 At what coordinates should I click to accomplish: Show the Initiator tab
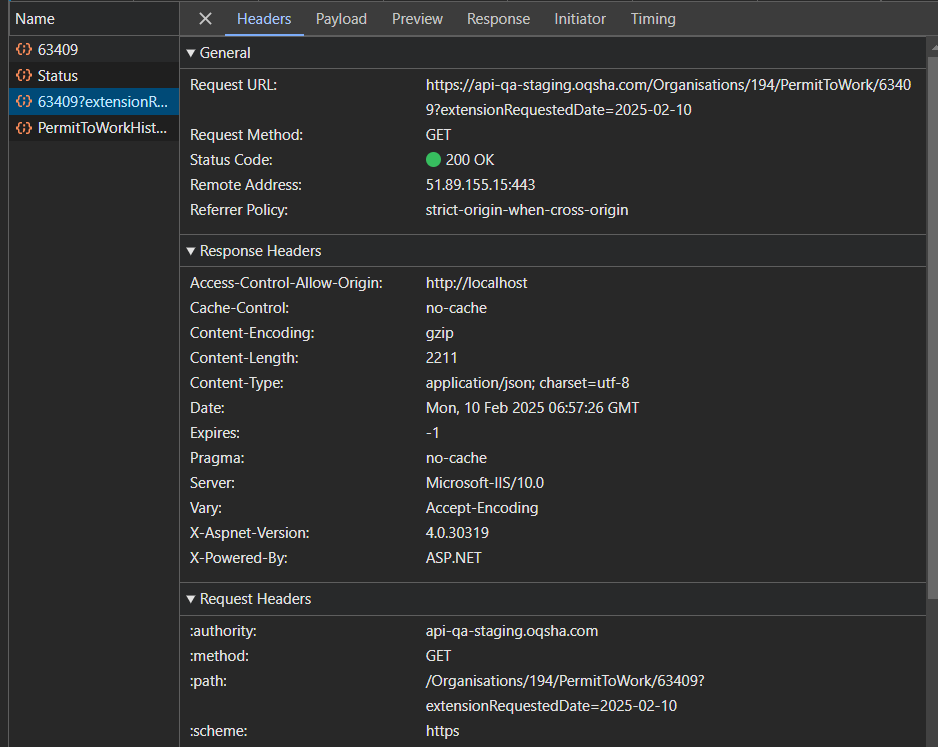pyautogui.click(x=580, y=19)
